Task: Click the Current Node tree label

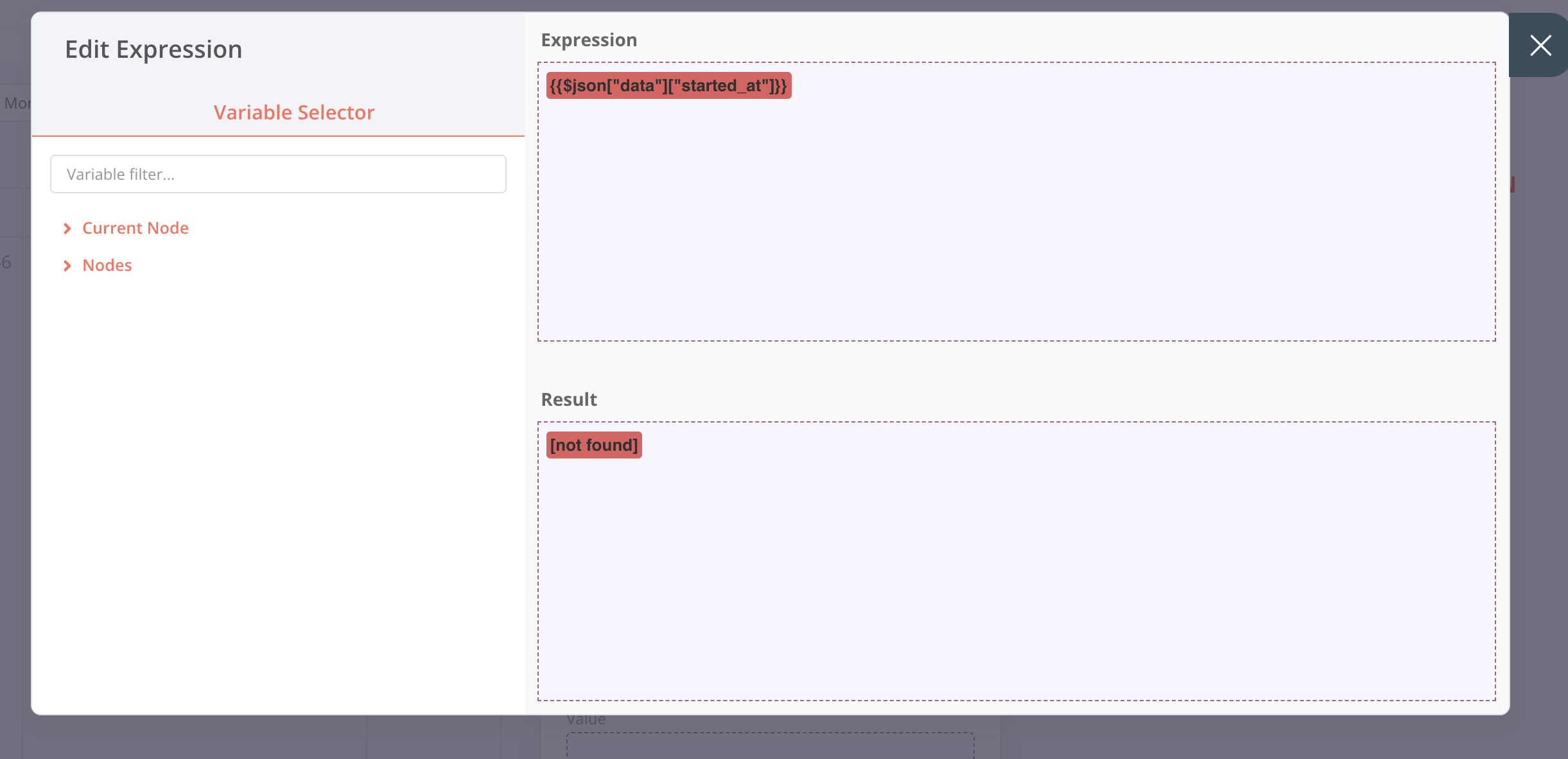Action: (x=135, y=228)
